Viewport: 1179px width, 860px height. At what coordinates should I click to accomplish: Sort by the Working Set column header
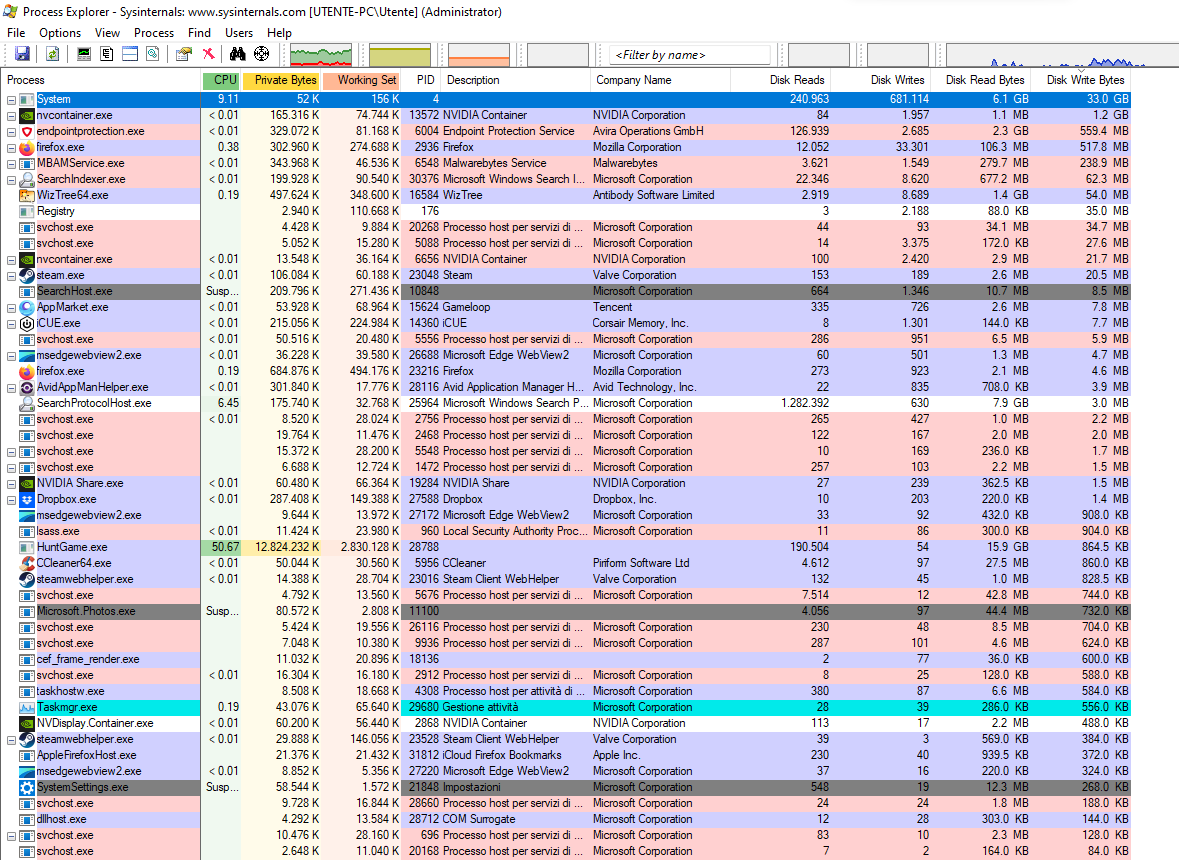point(362,80)
